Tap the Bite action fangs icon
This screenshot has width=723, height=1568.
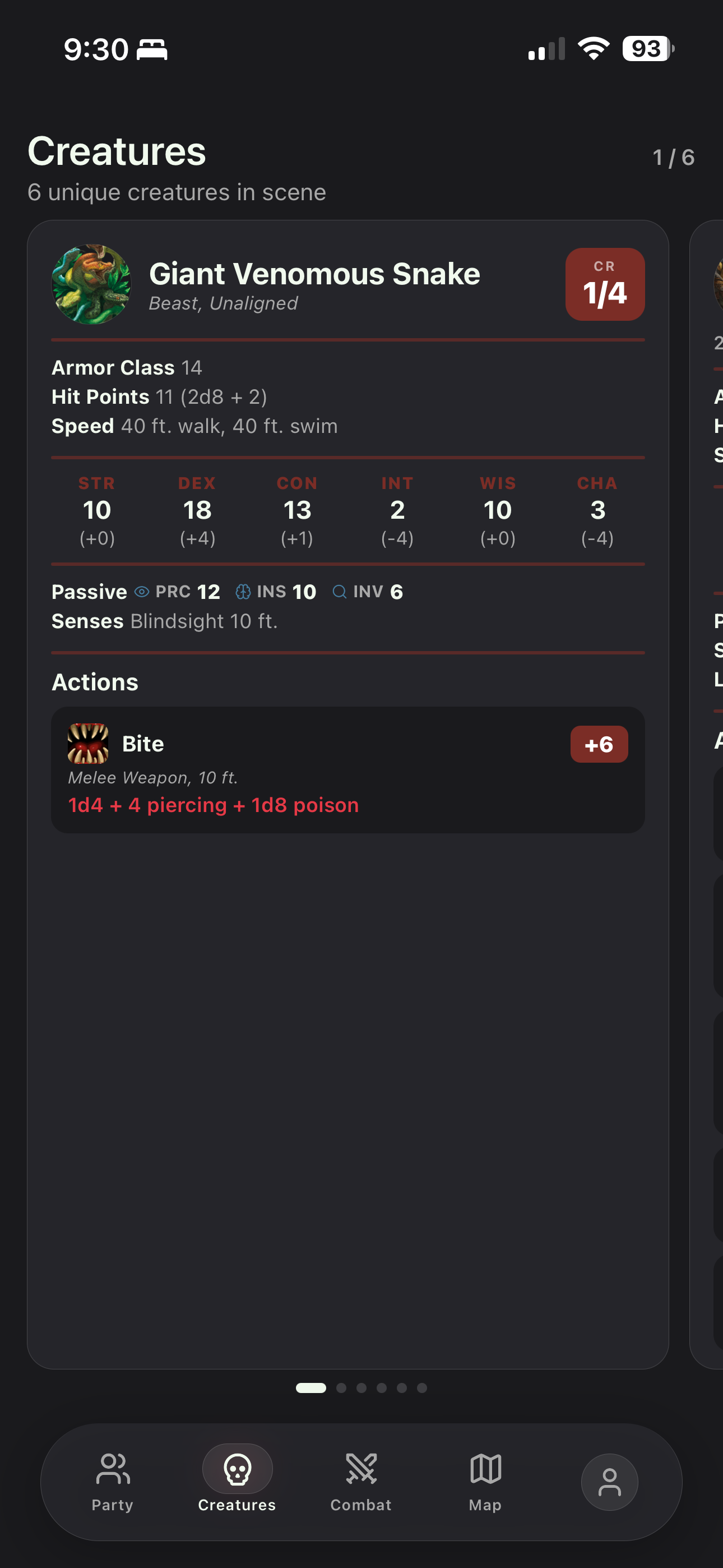tap(88, 743)
